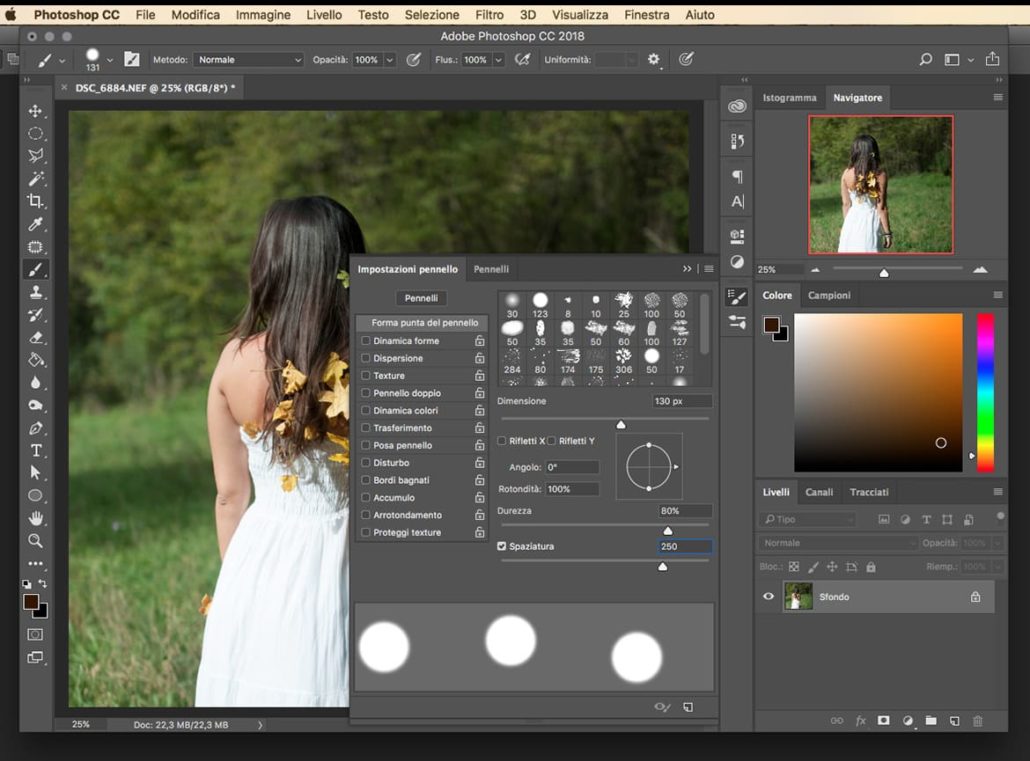Open the Paragraph panel icon

point(737,176)
